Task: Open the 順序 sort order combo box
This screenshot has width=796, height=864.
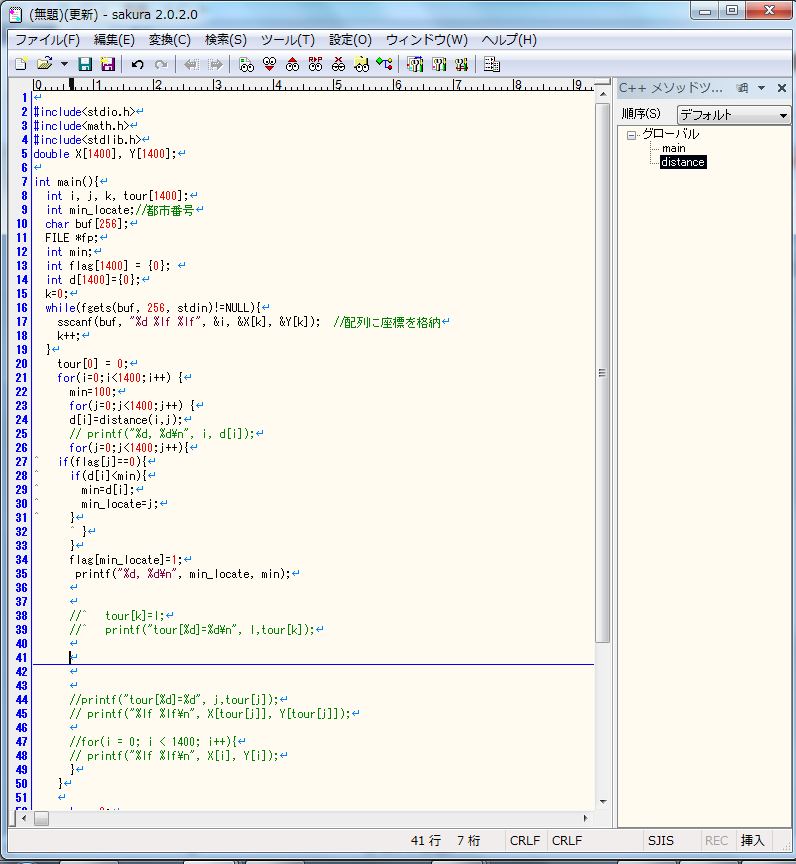Action: pyautogui.click(x=734, y=115)
